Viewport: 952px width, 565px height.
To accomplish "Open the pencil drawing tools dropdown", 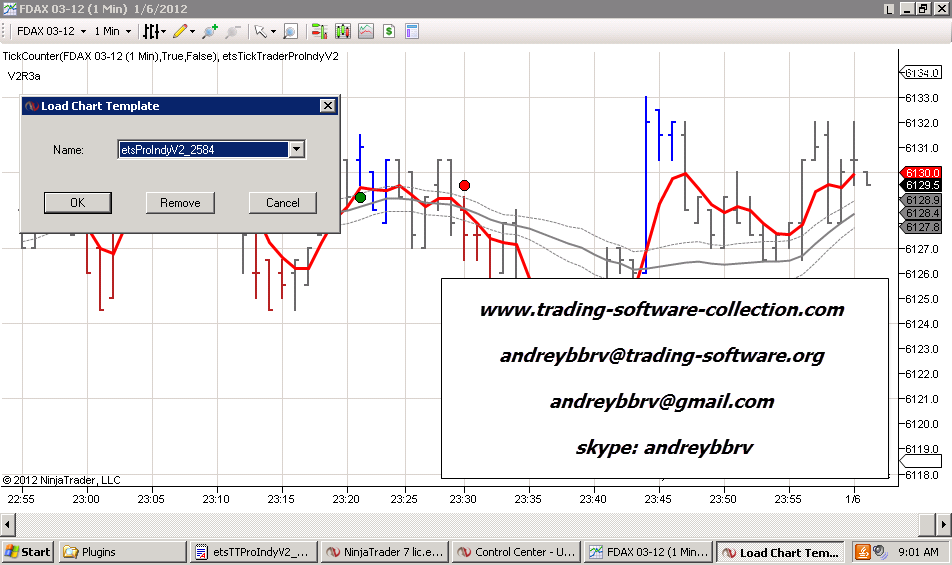I will [x=183, y=31].
